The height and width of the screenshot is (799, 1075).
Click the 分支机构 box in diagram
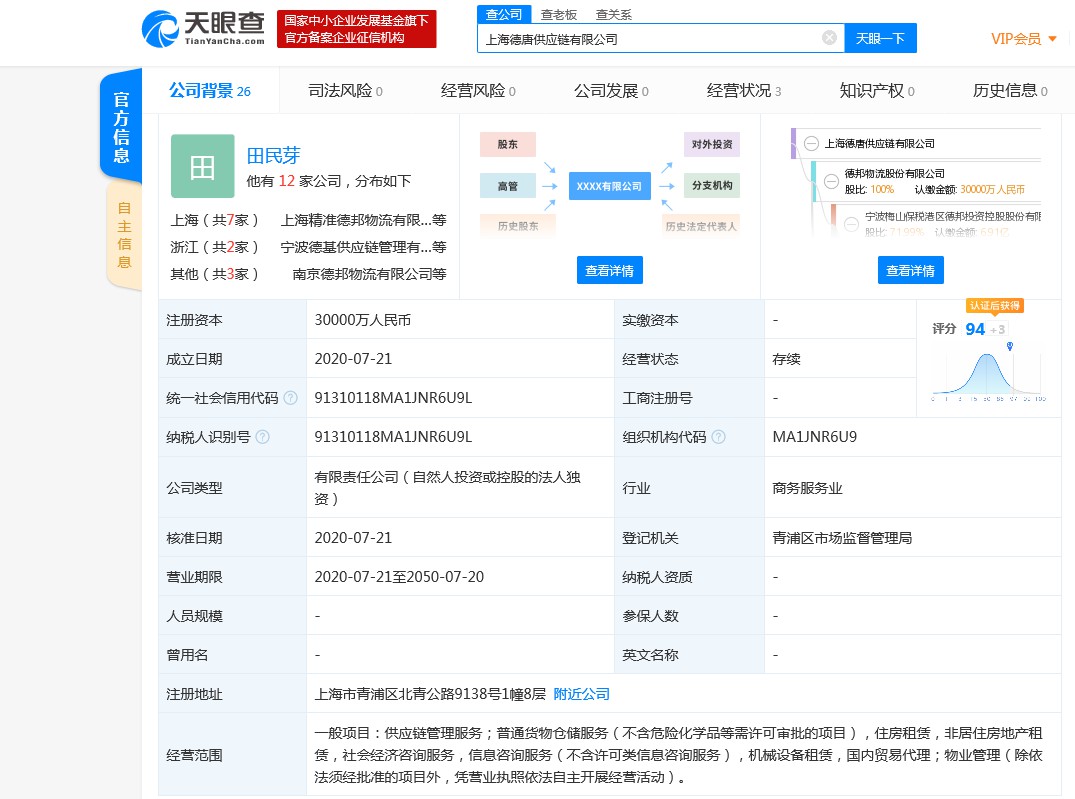pyautogui.click(x=712, y=186)
